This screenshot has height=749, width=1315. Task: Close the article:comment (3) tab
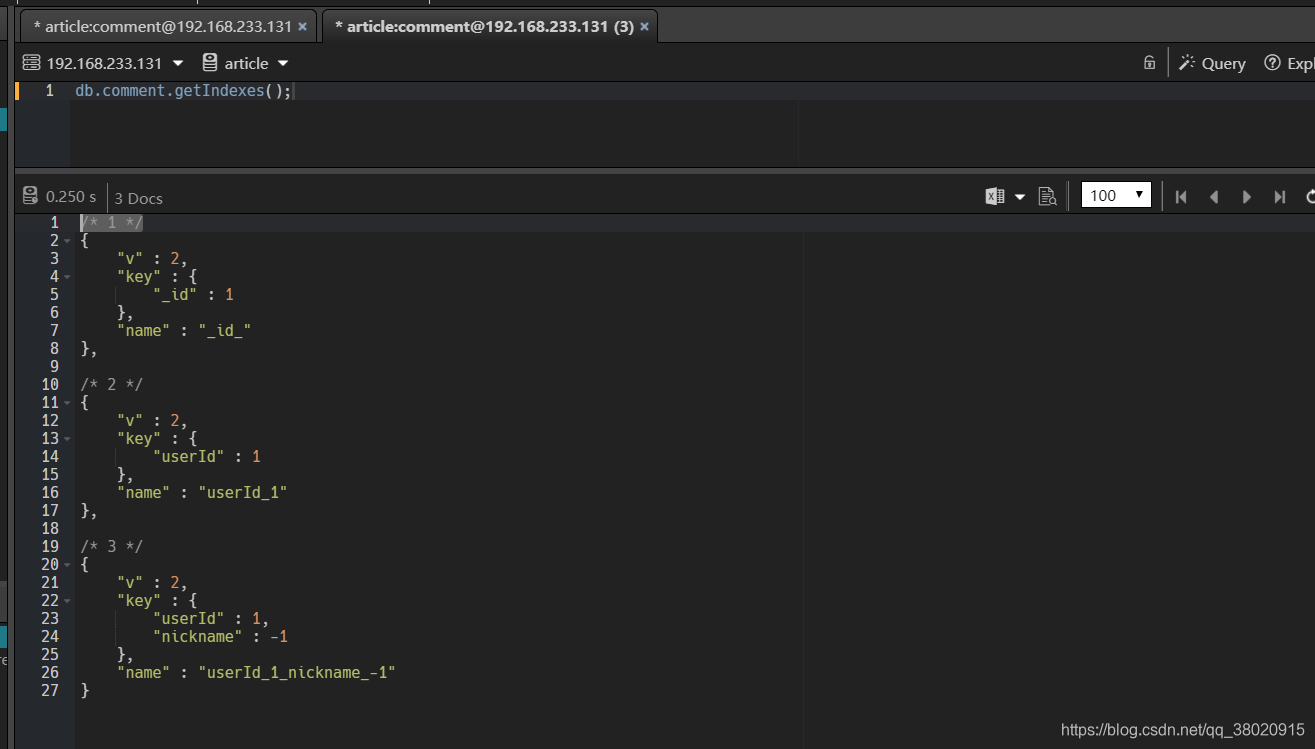(645, 27)
